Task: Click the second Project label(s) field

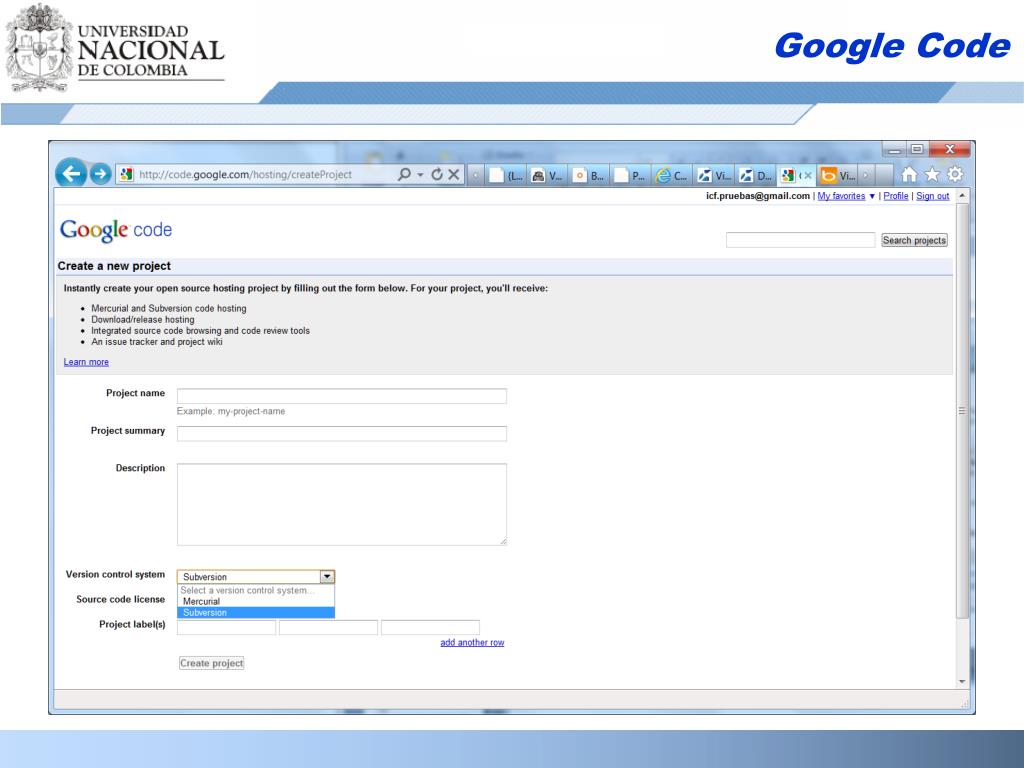Action: pyautogui.click(x=328, y=628)
